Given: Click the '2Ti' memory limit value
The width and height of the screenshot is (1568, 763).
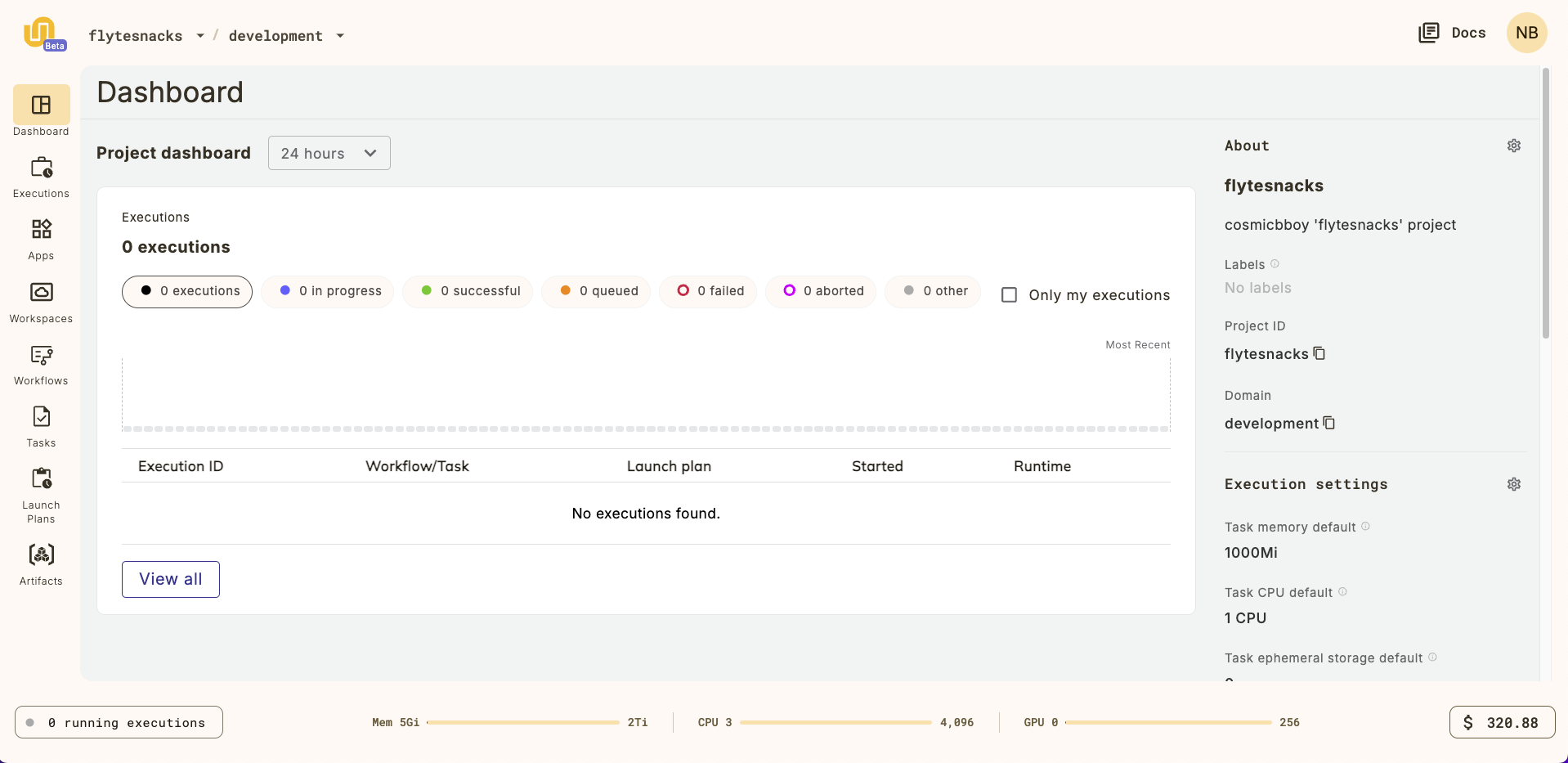Looking at the screenshot, I should coord(638,722).
